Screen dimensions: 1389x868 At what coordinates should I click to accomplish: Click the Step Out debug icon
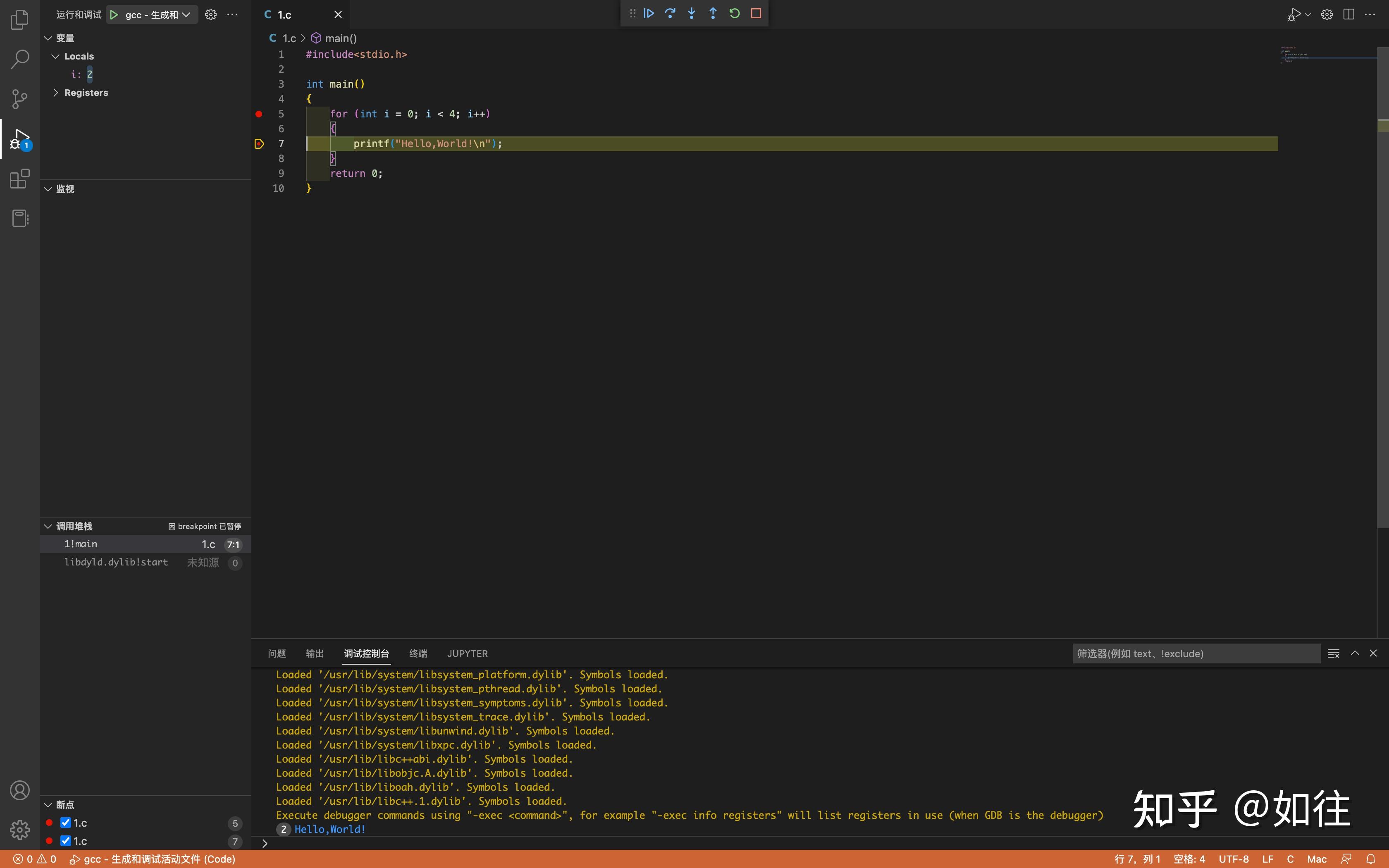(713, 13)
